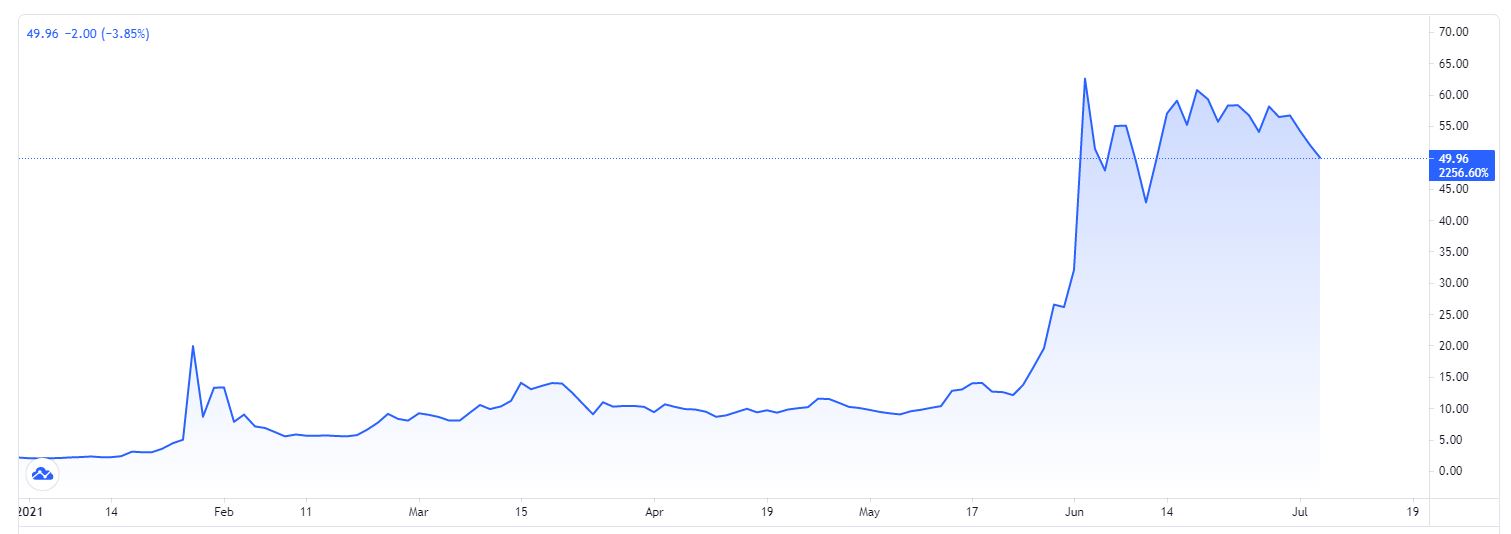Select May on the time axis
This screenshot has width=1511, height=534.
(x=871, y=510)
